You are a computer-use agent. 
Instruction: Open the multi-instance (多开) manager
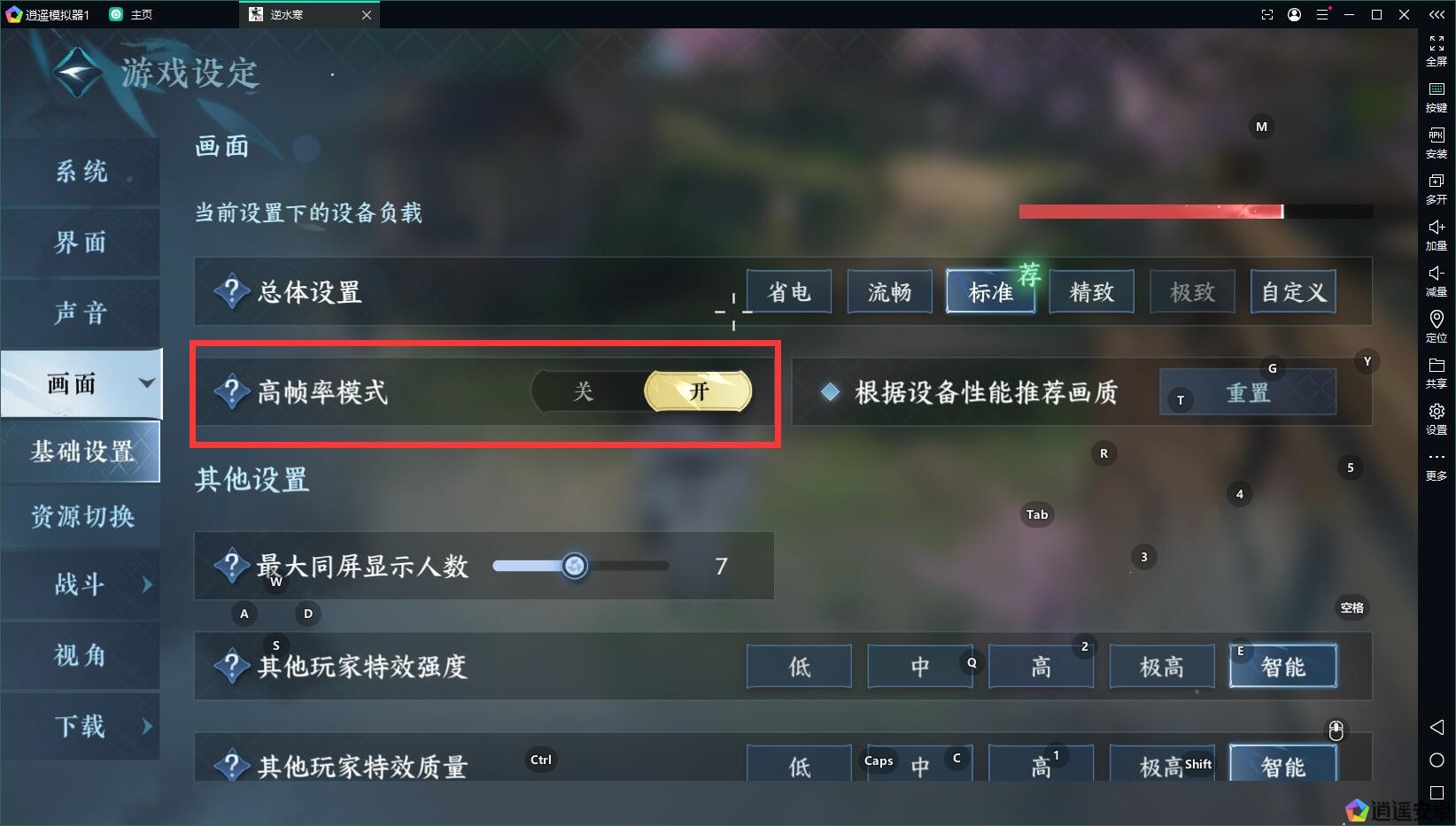click(x=1437, y=189)
